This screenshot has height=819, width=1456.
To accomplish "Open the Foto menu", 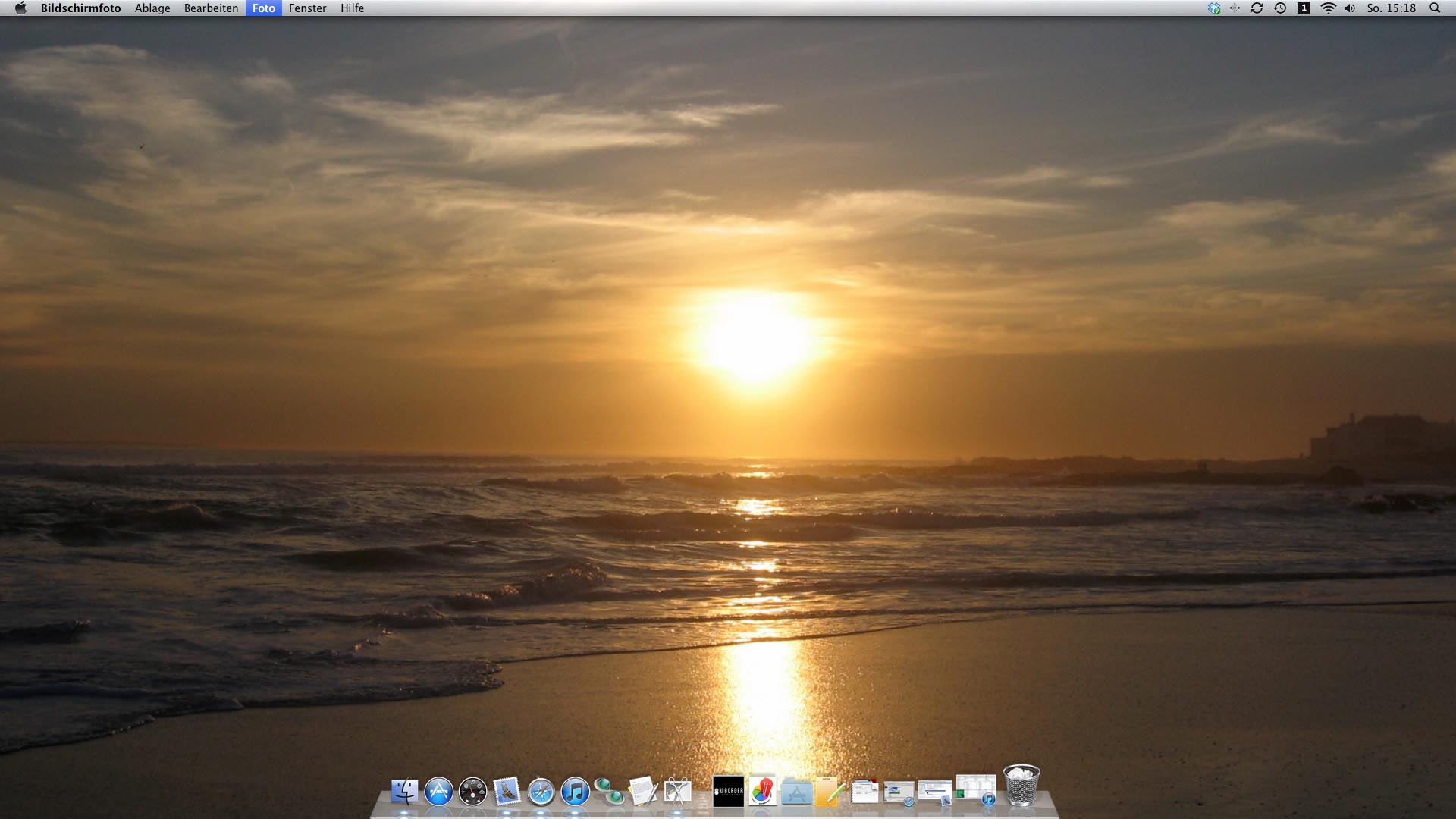I will (263, 8).
